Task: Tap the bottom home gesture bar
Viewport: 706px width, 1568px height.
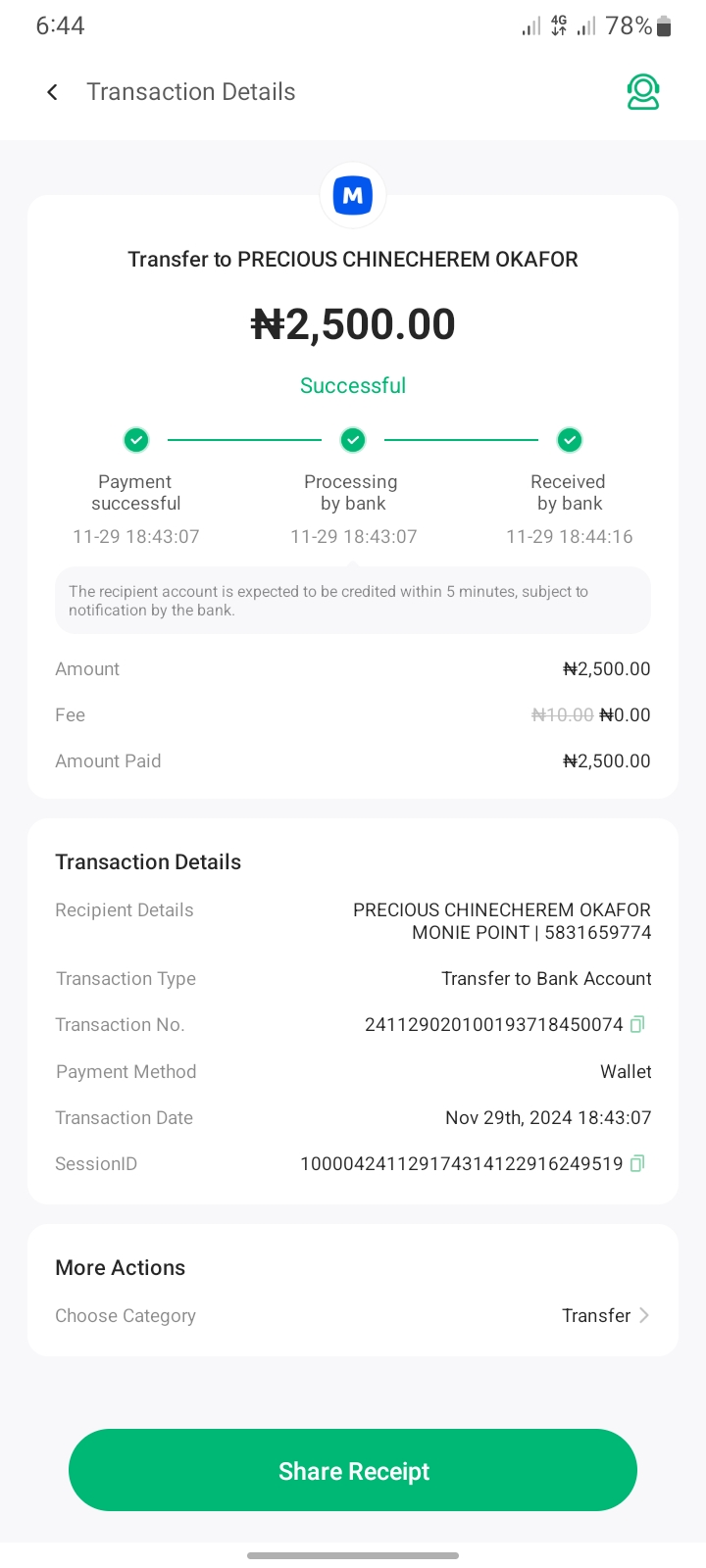Action: [x=353, y=1554]
